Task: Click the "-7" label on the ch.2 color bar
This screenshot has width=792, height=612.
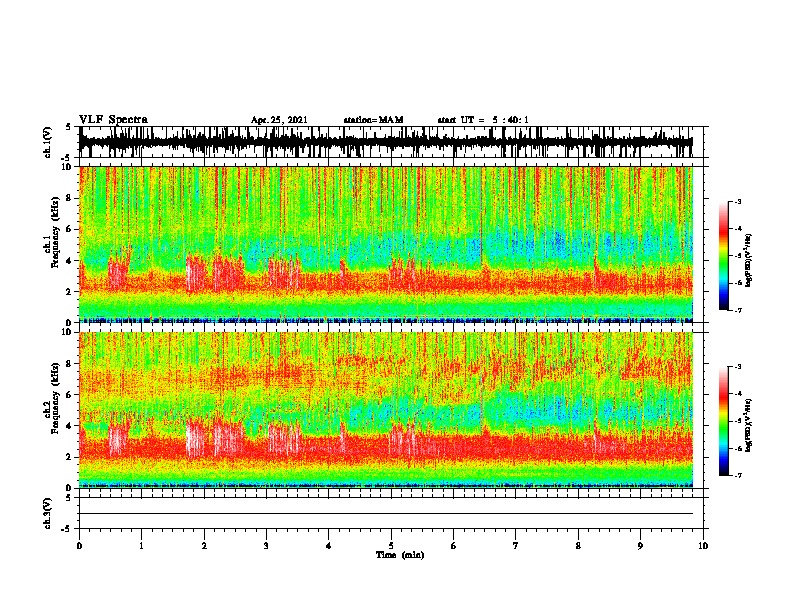Action: click(x=737, y=475)
